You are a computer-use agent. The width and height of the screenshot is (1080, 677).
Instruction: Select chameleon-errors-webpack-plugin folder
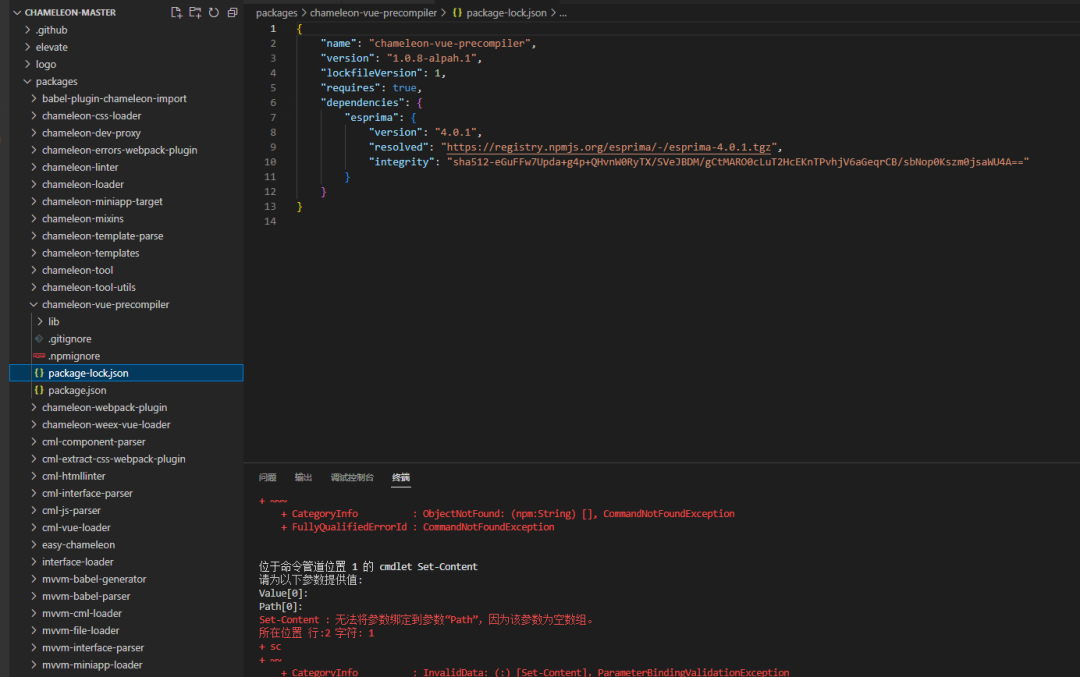click(119, 150)
